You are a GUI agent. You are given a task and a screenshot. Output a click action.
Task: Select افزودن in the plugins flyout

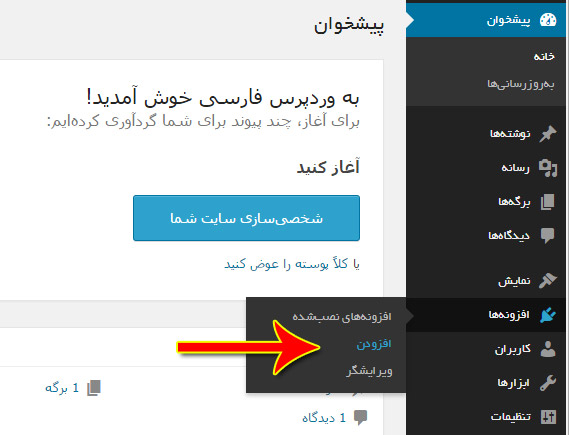click(x=374, y=344)
